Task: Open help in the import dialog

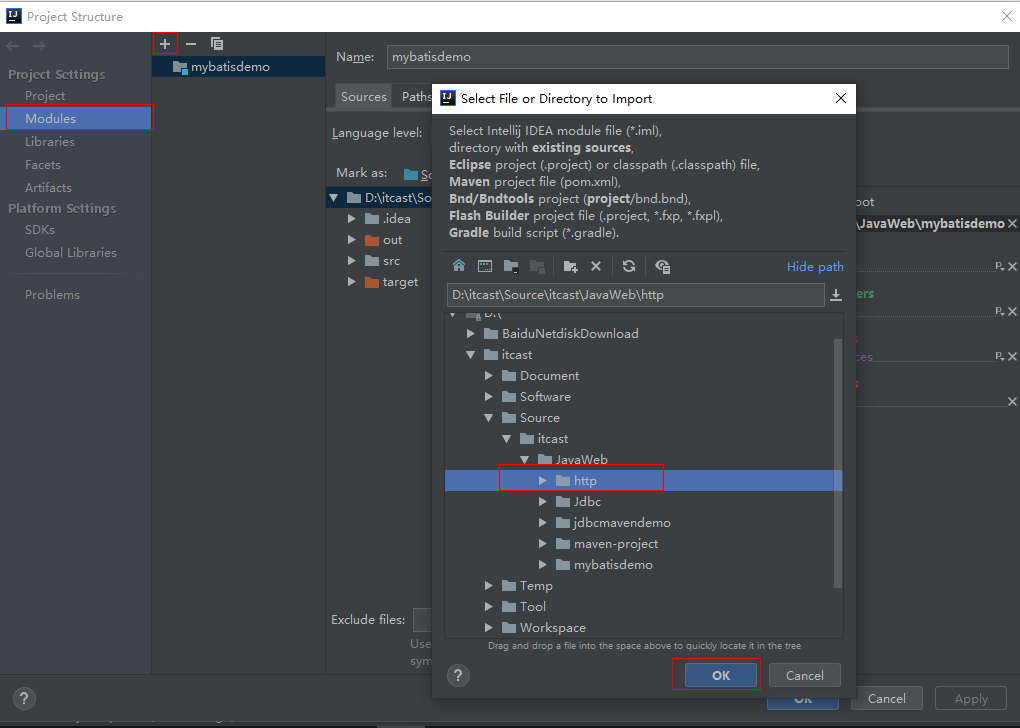Action: [x=458, y=675]
